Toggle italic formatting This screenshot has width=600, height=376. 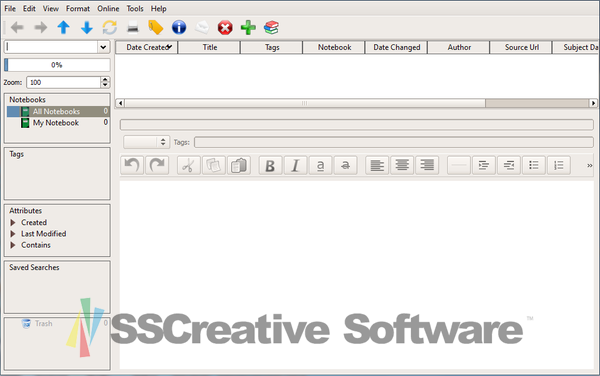(x=295, y=165)
